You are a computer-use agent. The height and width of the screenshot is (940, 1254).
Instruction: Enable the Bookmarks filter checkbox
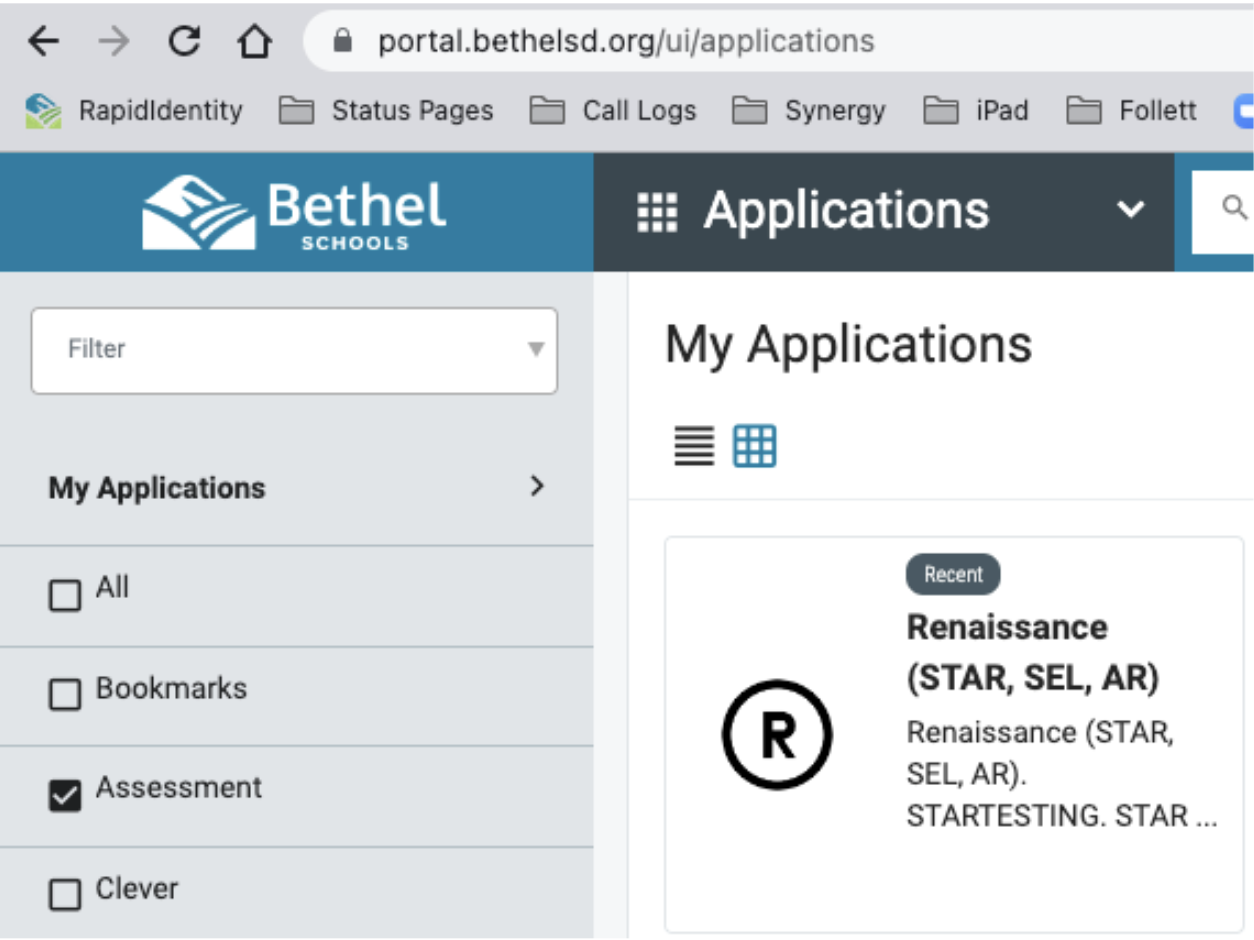click(65, 695)
